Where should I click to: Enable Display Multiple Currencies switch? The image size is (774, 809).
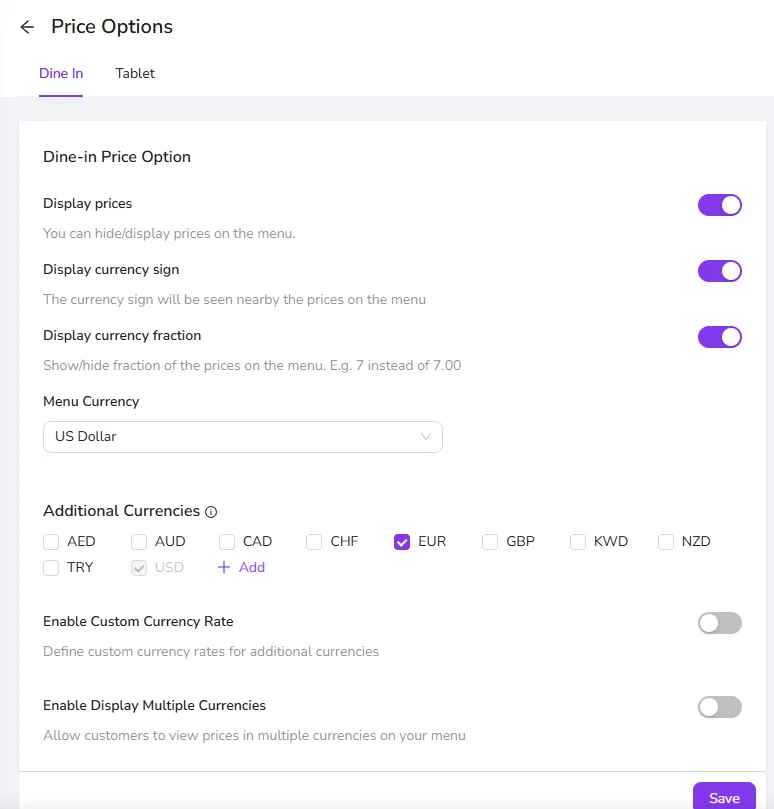[x=720, y=707]
